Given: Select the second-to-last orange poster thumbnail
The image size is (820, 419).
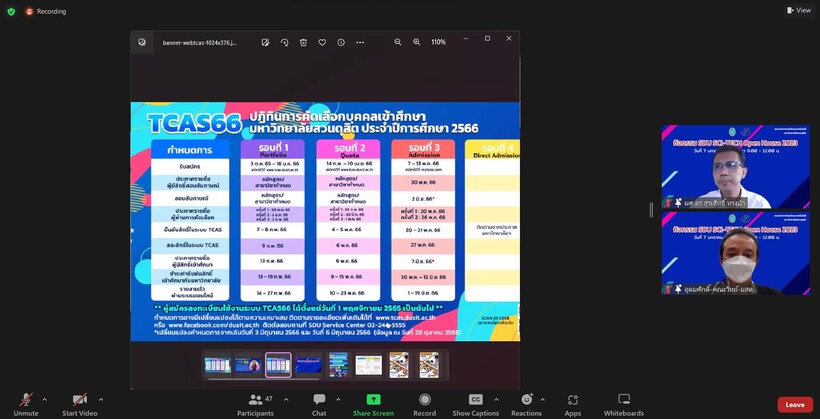Looking at the screenshot, I should [x=399, y=365].
